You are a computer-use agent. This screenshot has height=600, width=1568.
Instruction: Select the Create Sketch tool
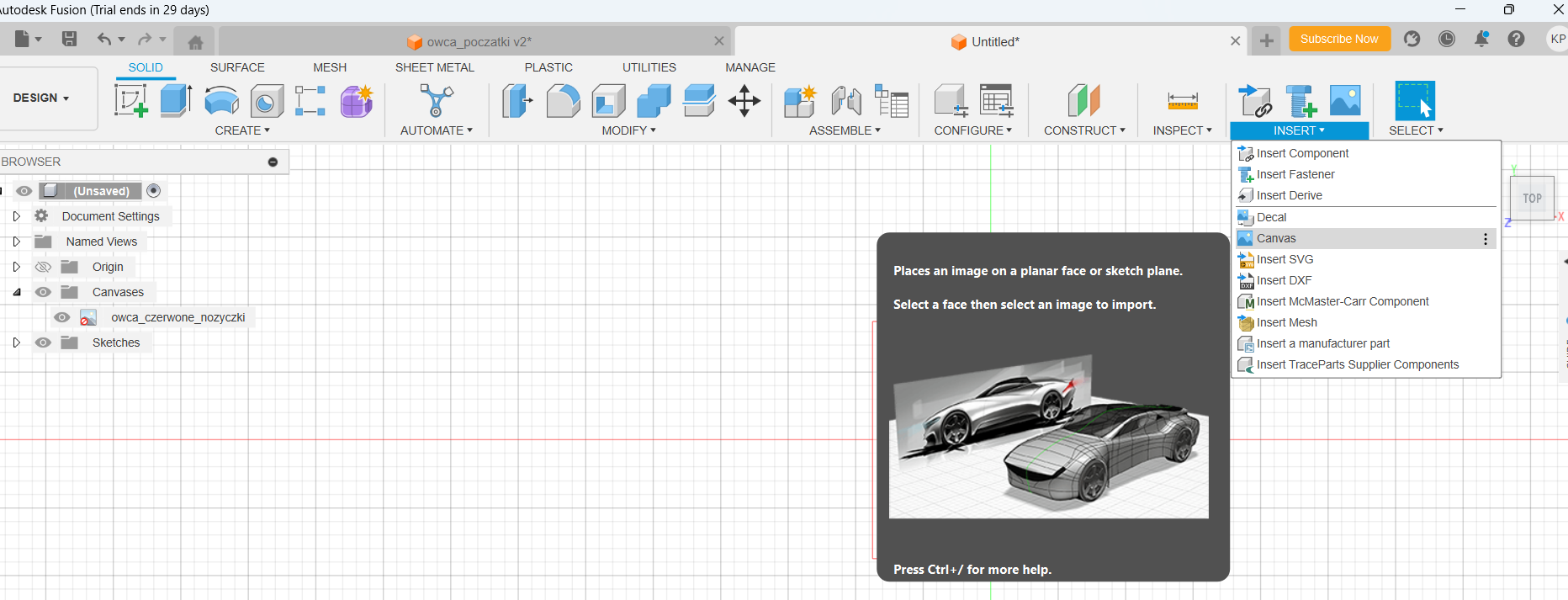point(131,101)
